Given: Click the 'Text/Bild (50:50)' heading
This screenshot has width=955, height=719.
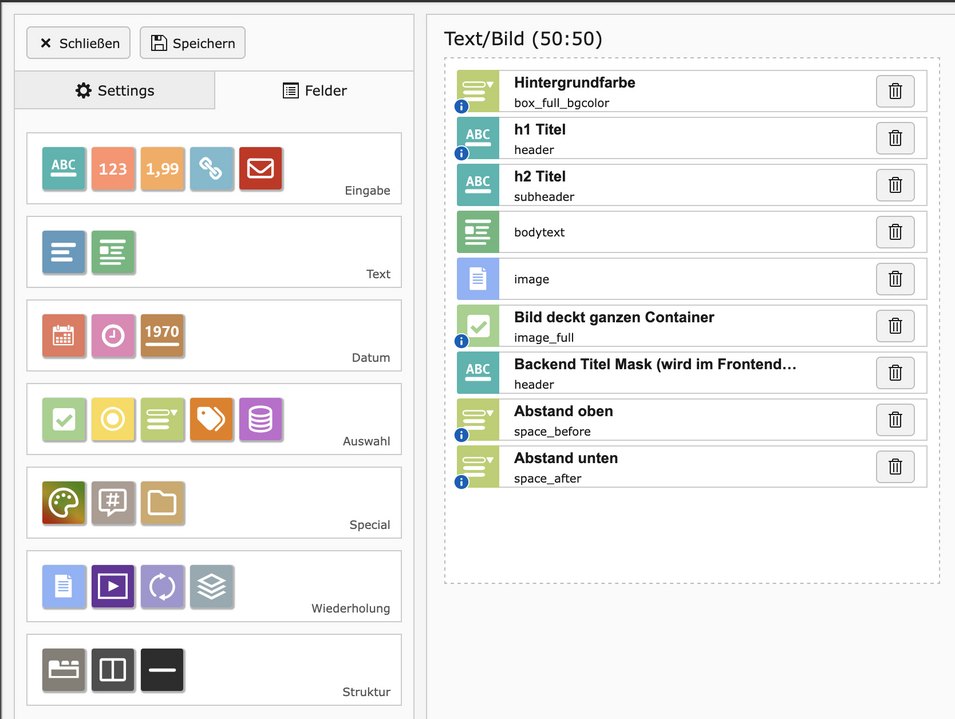Looking at the screenshot, I should (523, 38).
